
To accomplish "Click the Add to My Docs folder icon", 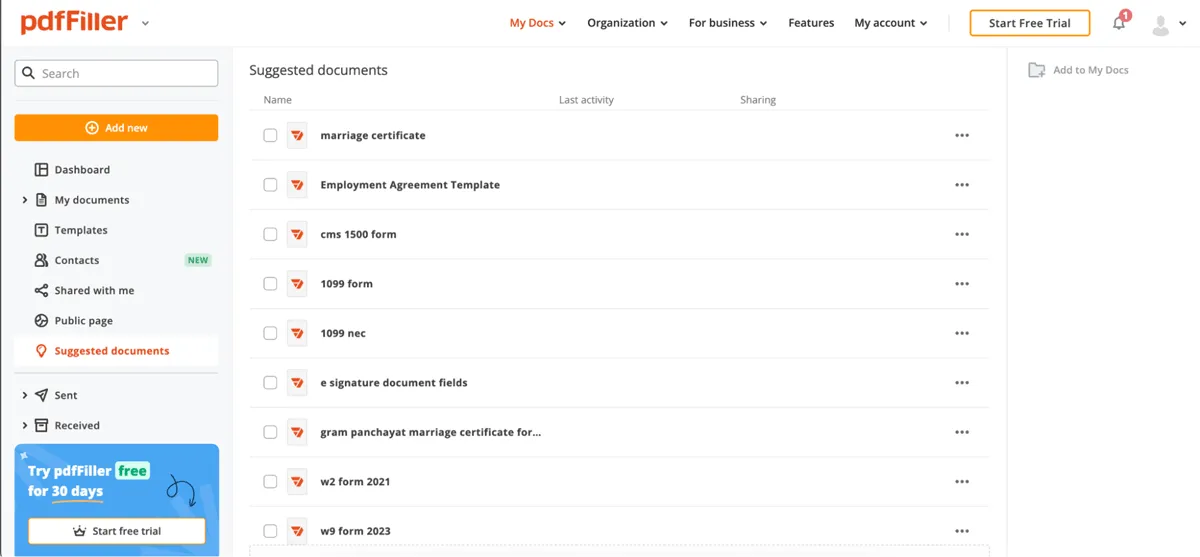I will (1037, 70).
